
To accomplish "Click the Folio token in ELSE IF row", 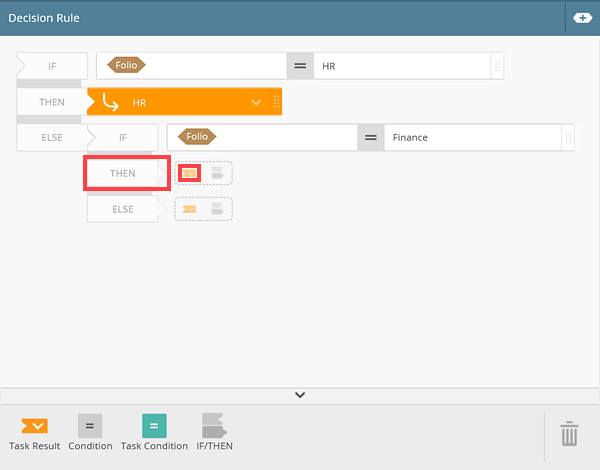I will 197,137.
